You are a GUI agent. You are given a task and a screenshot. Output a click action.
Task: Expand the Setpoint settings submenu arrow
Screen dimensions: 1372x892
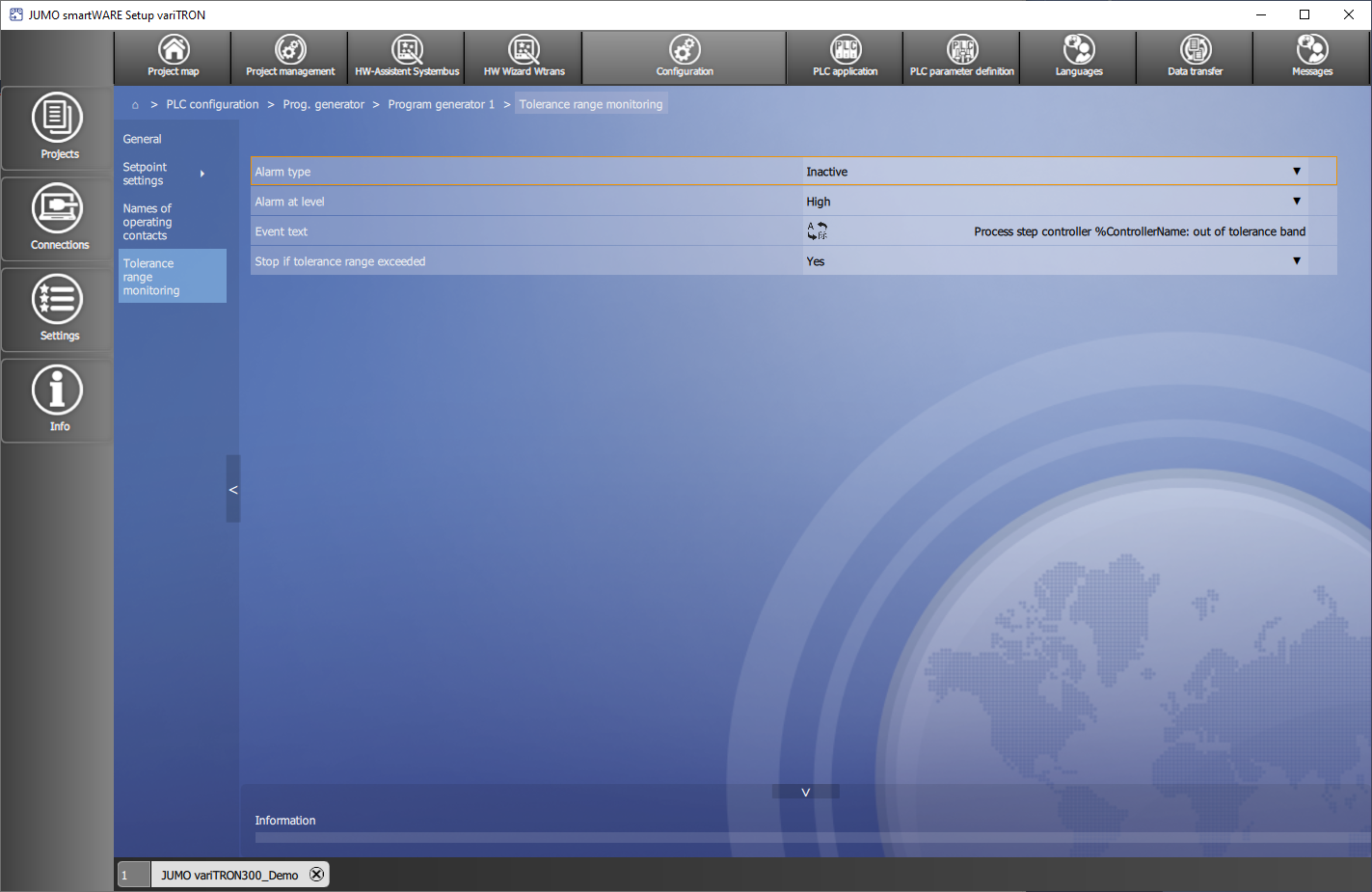[x=202, y=174]
